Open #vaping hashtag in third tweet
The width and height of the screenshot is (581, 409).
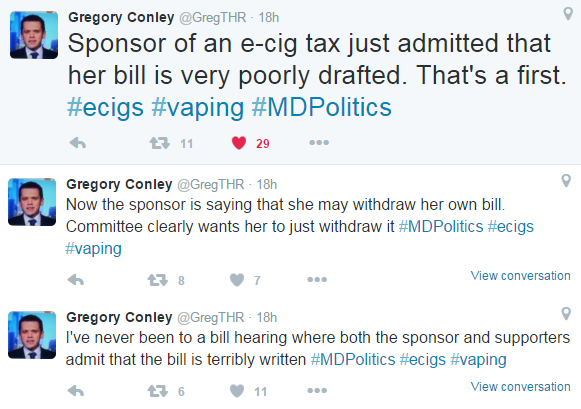click(478, 360)
